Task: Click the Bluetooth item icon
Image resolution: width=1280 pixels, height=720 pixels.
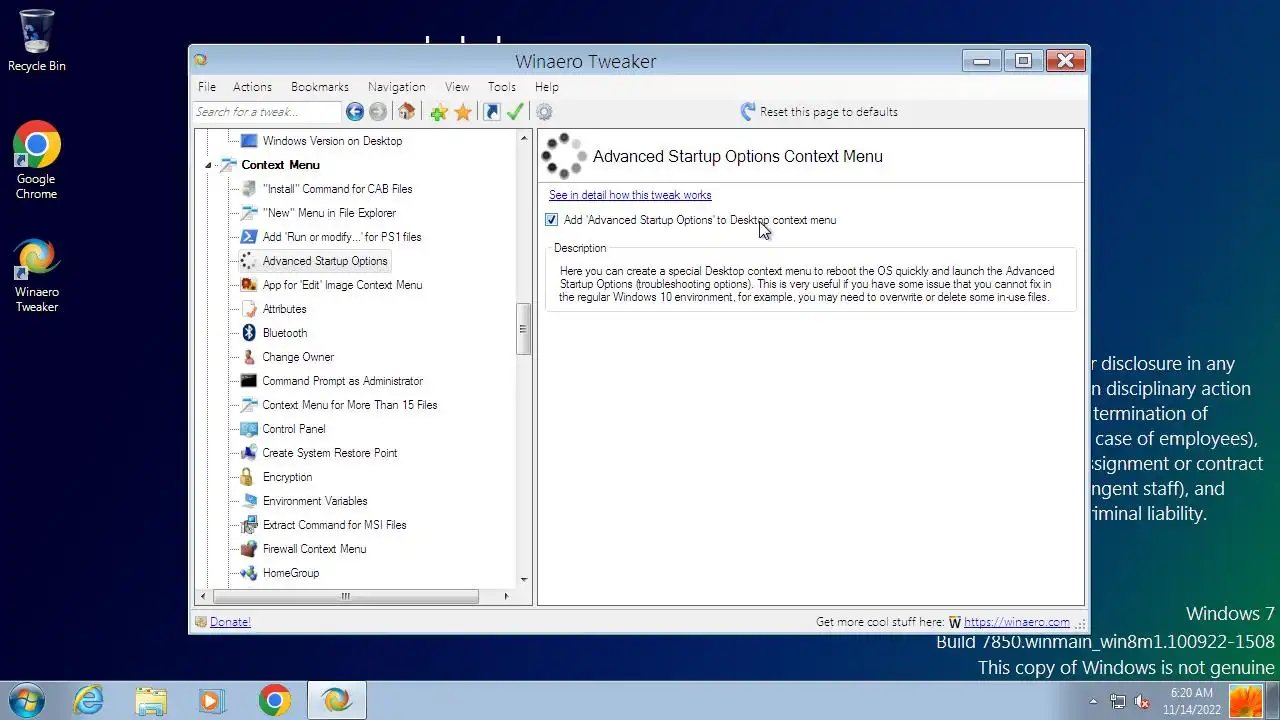Action: pyautogui.click(x=249, y=333)
